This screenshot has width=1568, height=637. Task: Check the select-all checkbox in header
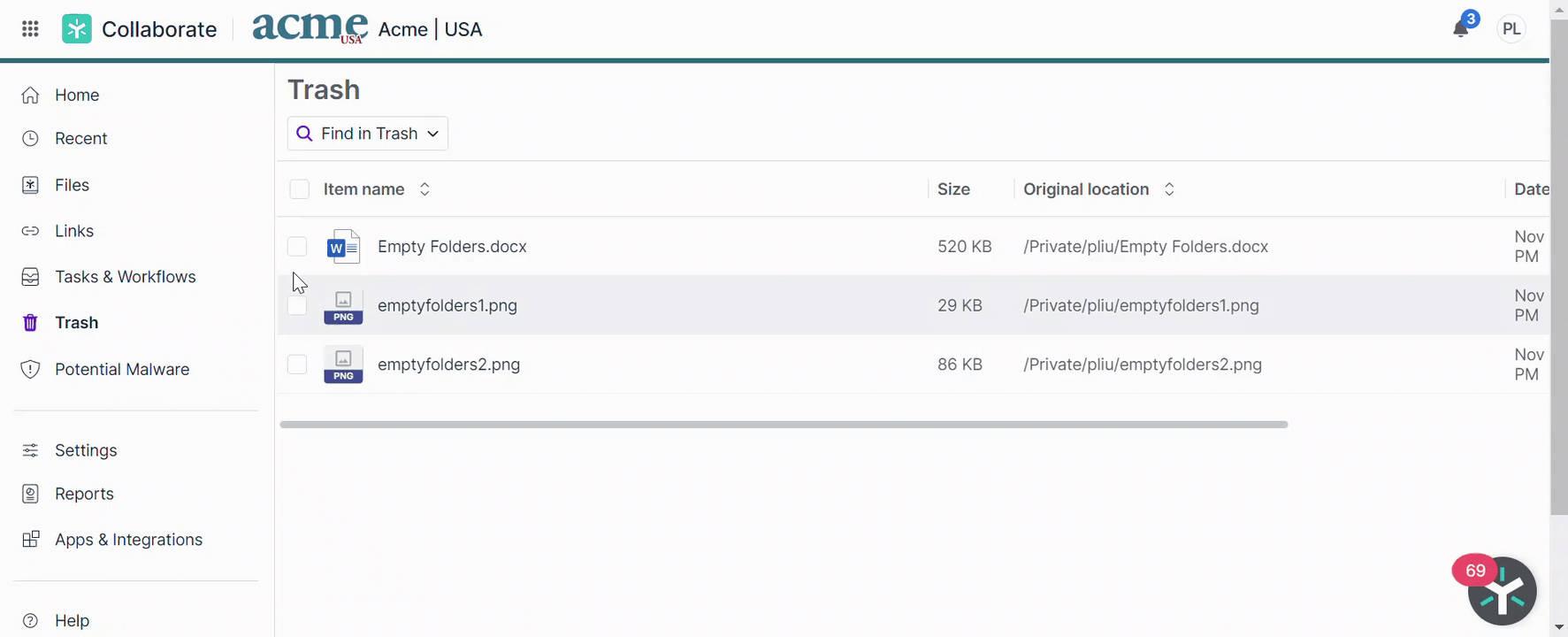(x=300, y=189)
